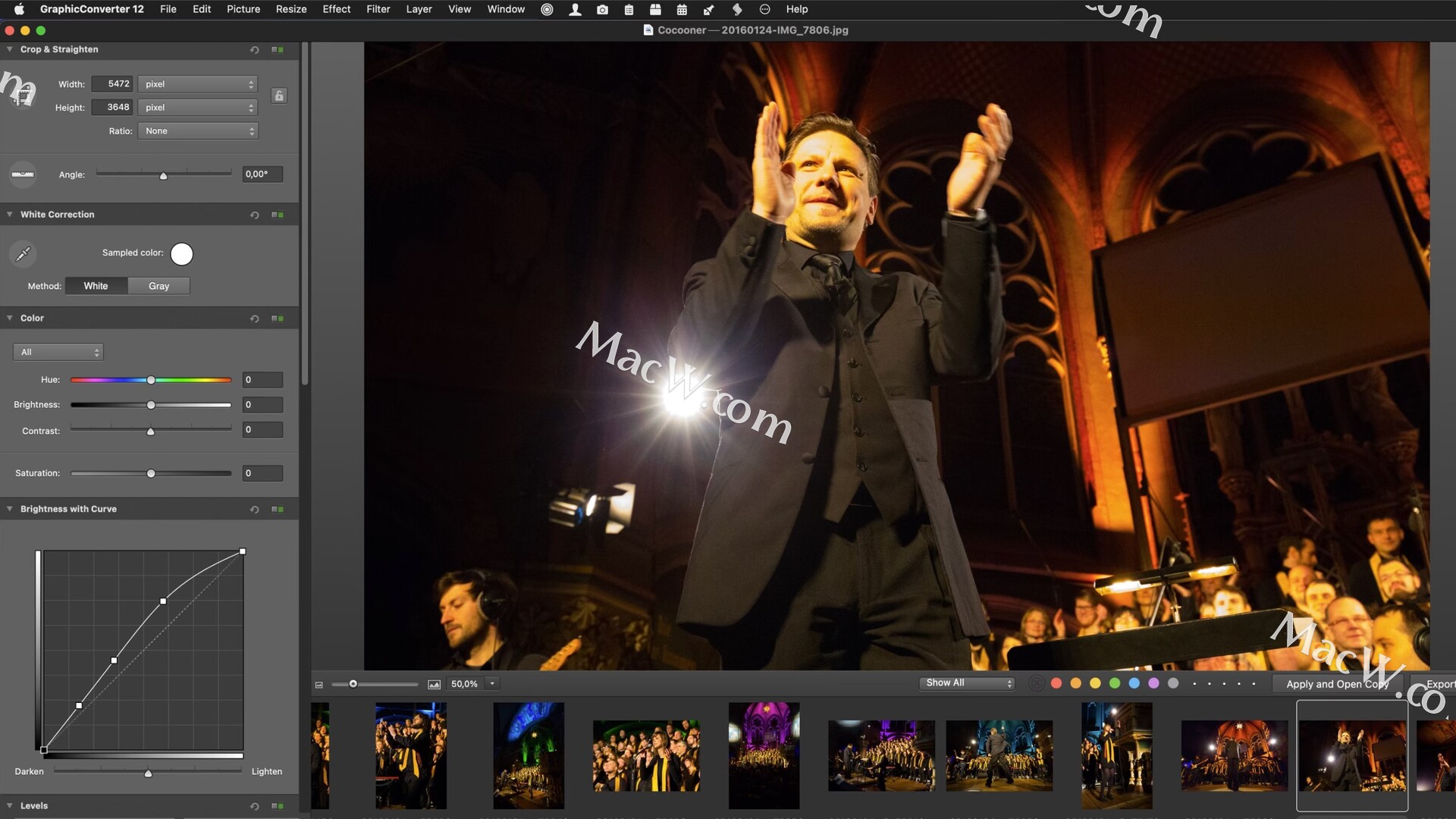Click the document proxy icon in title bar
This screenshot has height=819, width=1456.
coord(648,30)
